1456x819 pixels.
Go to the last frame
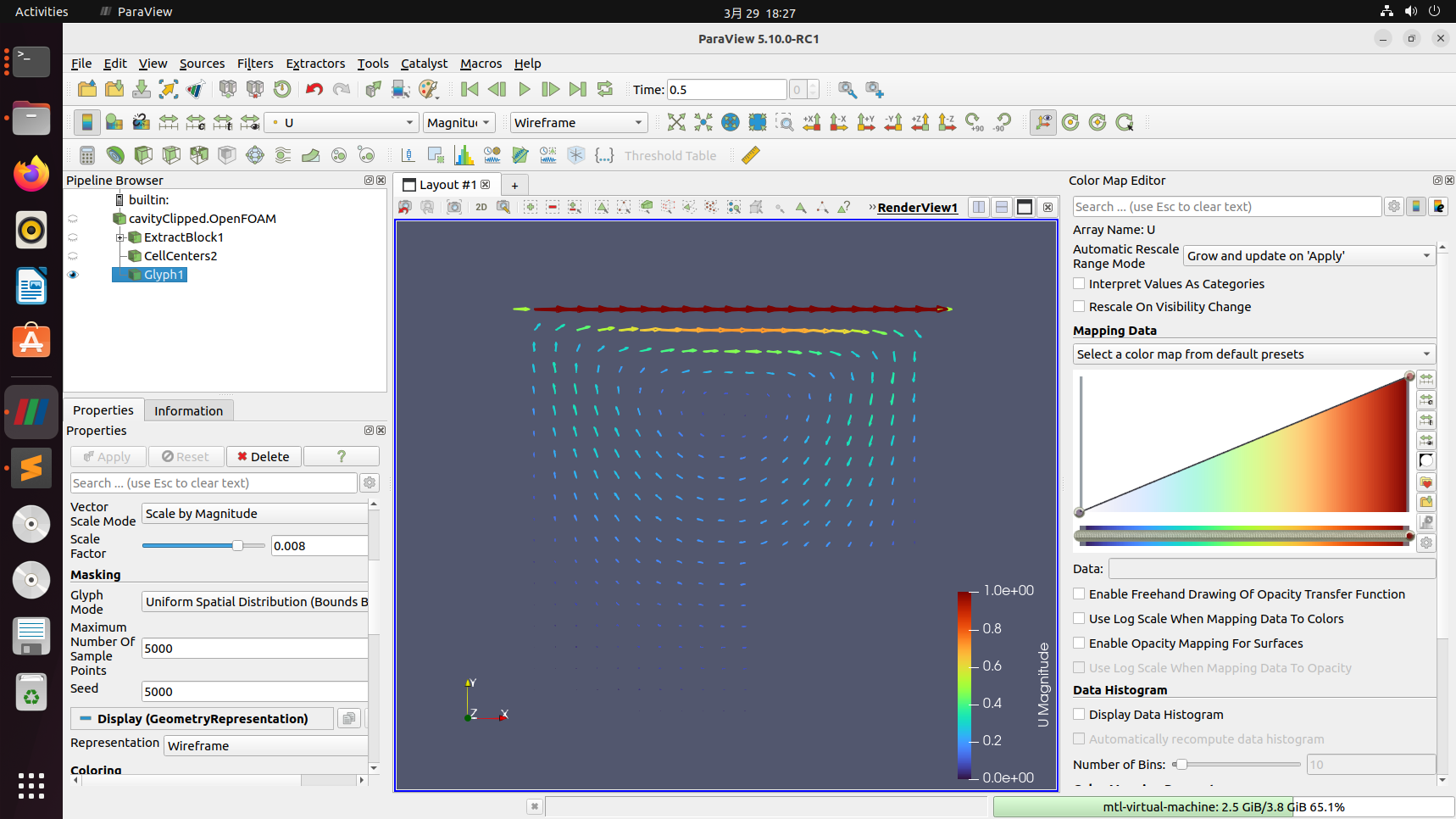click(x=578, y=89)
